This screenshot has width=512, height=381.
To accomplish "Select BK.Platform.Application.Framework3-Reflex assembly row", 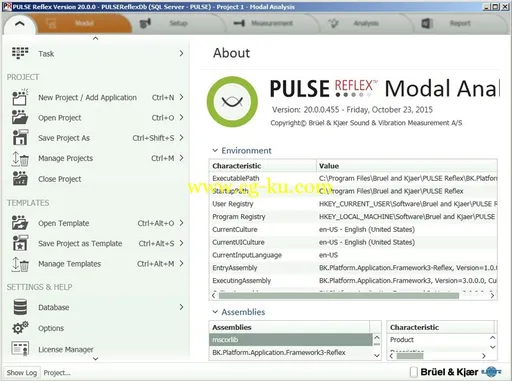I will tap(291, 352).
